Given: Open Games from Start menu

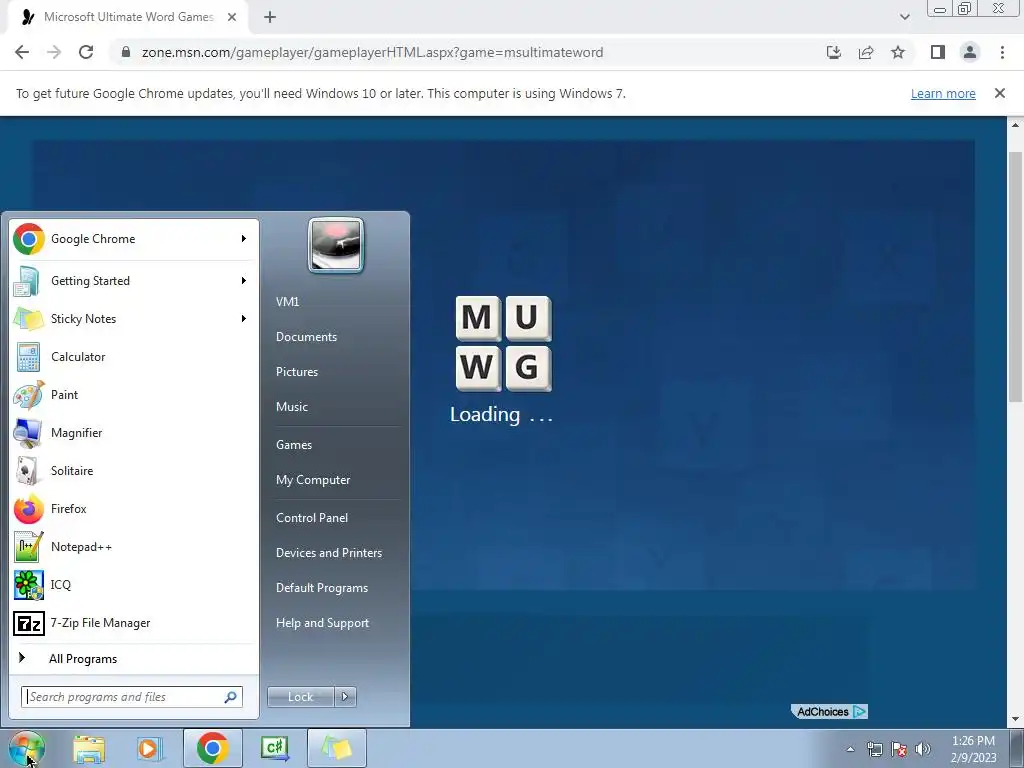Looking at the screenshot, I should 294,445.
